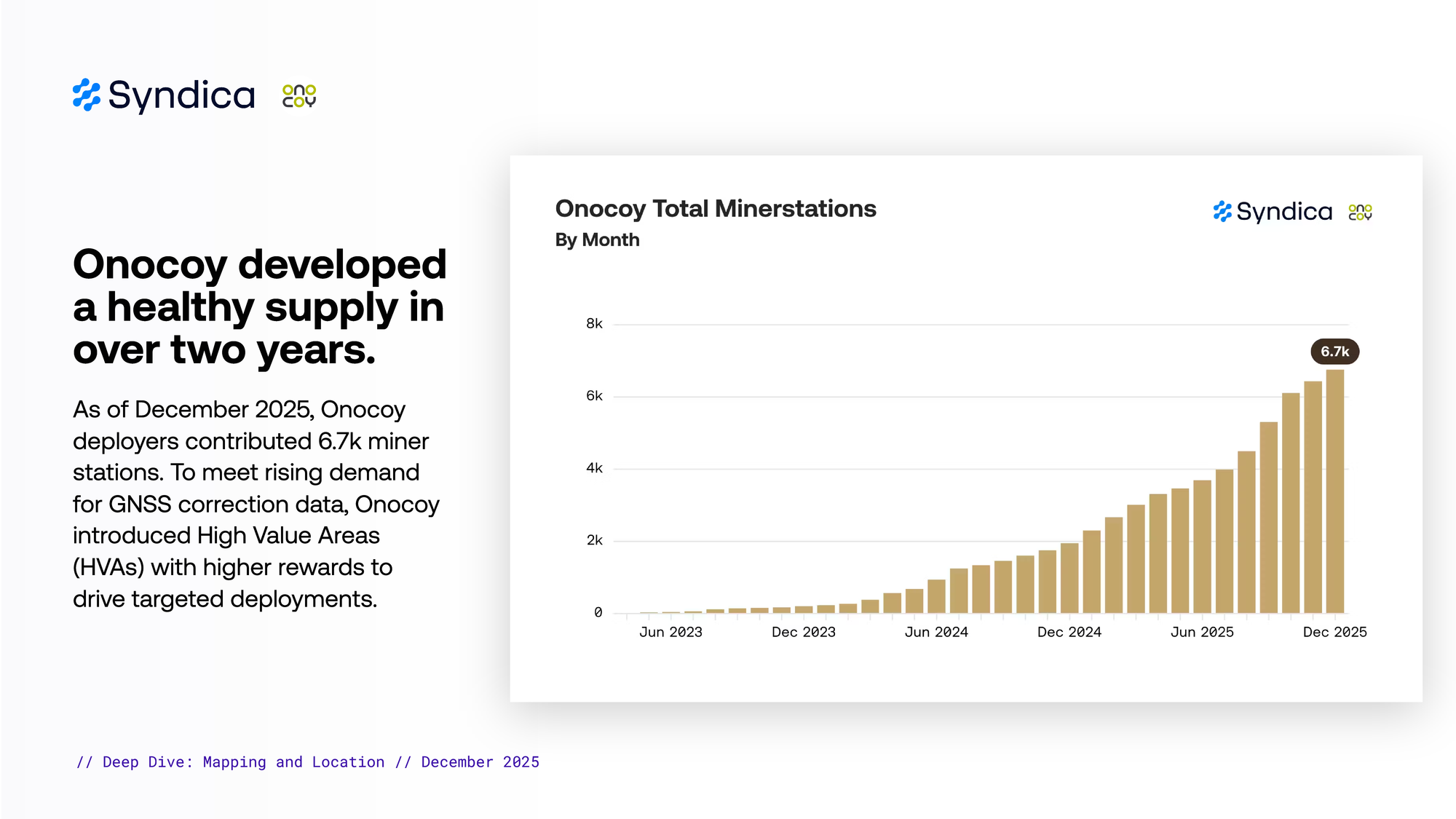Click the Dec 2023 axis label
This screenshot has height=819, width=1456.
803,632
